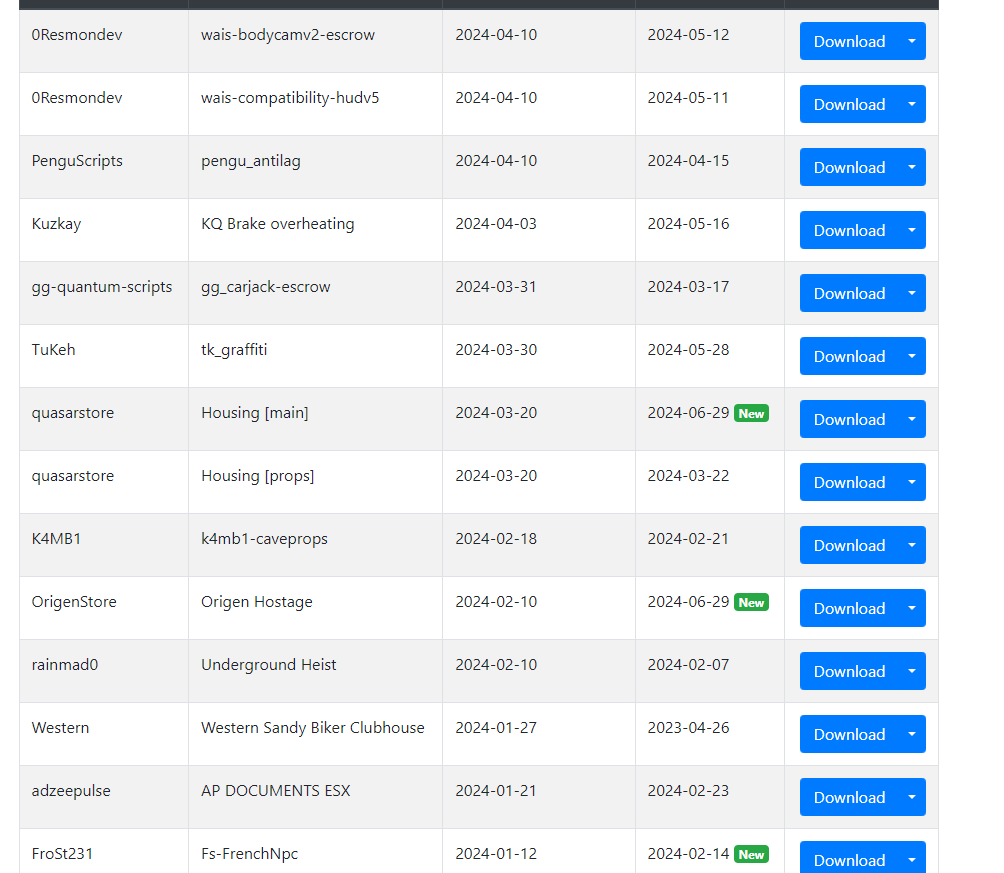Select date 2024-01-21 in adzeepulse row

click(x=496, y=791)
